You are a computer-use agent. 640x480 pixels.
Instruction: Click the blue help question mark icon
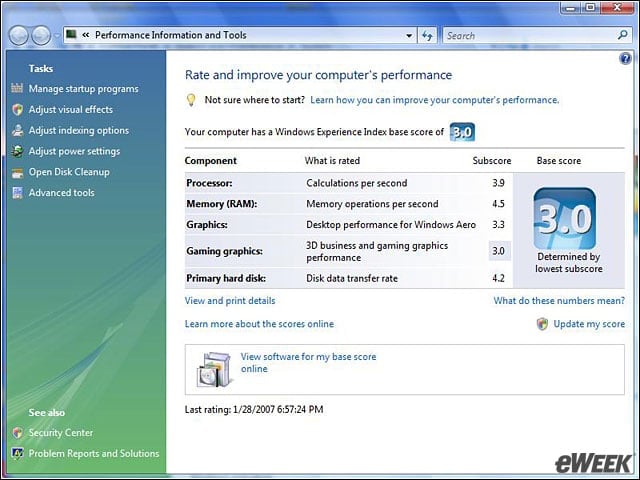click(x=625, y=59)
